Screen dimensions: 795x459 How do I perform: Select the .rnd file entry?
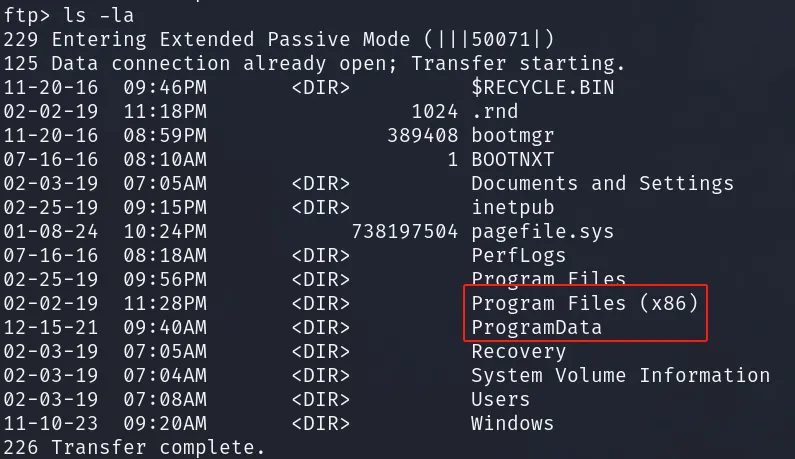495,112
